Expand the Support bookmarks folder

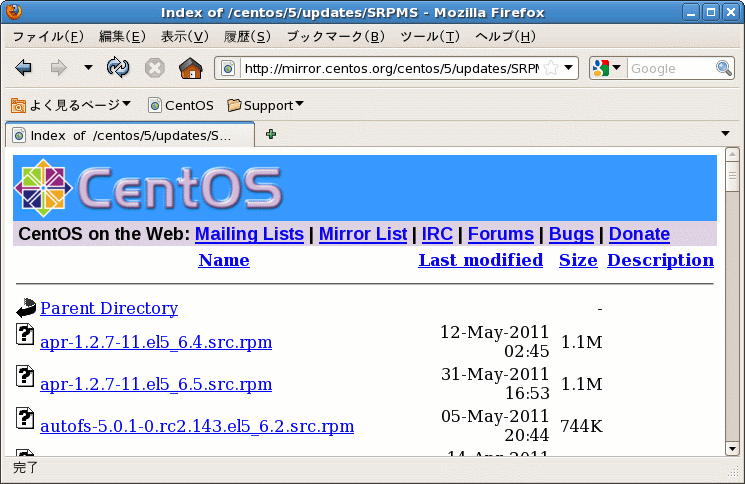point(266,104)
